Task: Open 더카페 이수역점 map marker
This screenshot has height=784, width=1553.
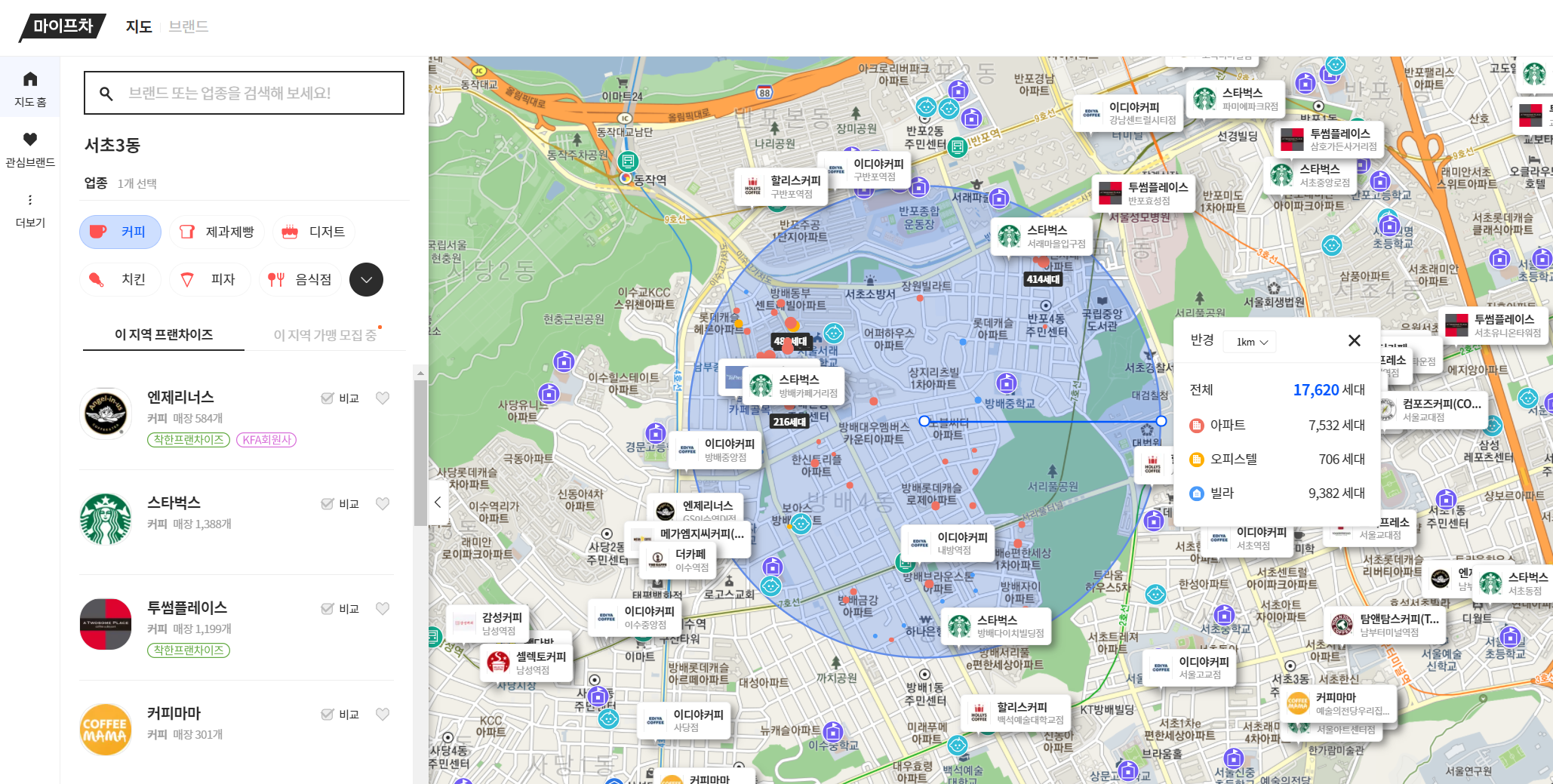Action: 678,560
